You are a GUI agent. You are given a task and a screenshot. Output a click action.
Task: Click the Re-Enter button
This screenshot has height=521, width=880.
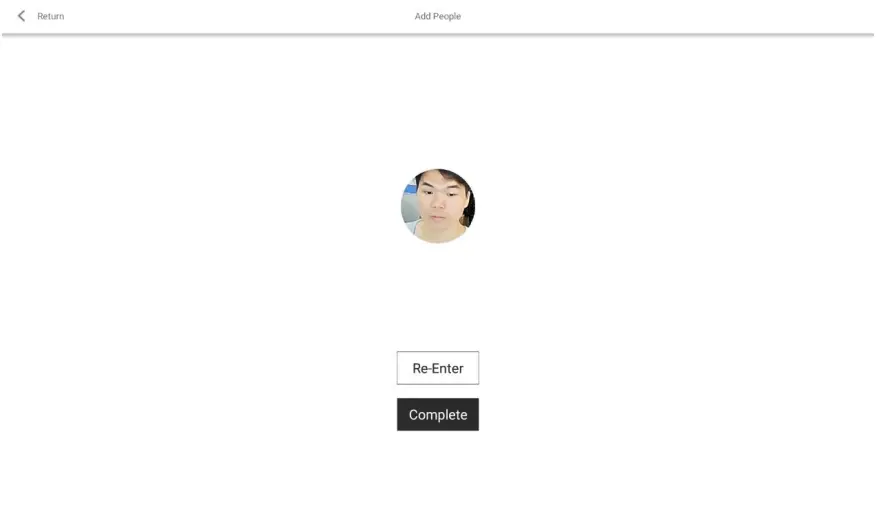pyautogui.click(x=438, y=368)
